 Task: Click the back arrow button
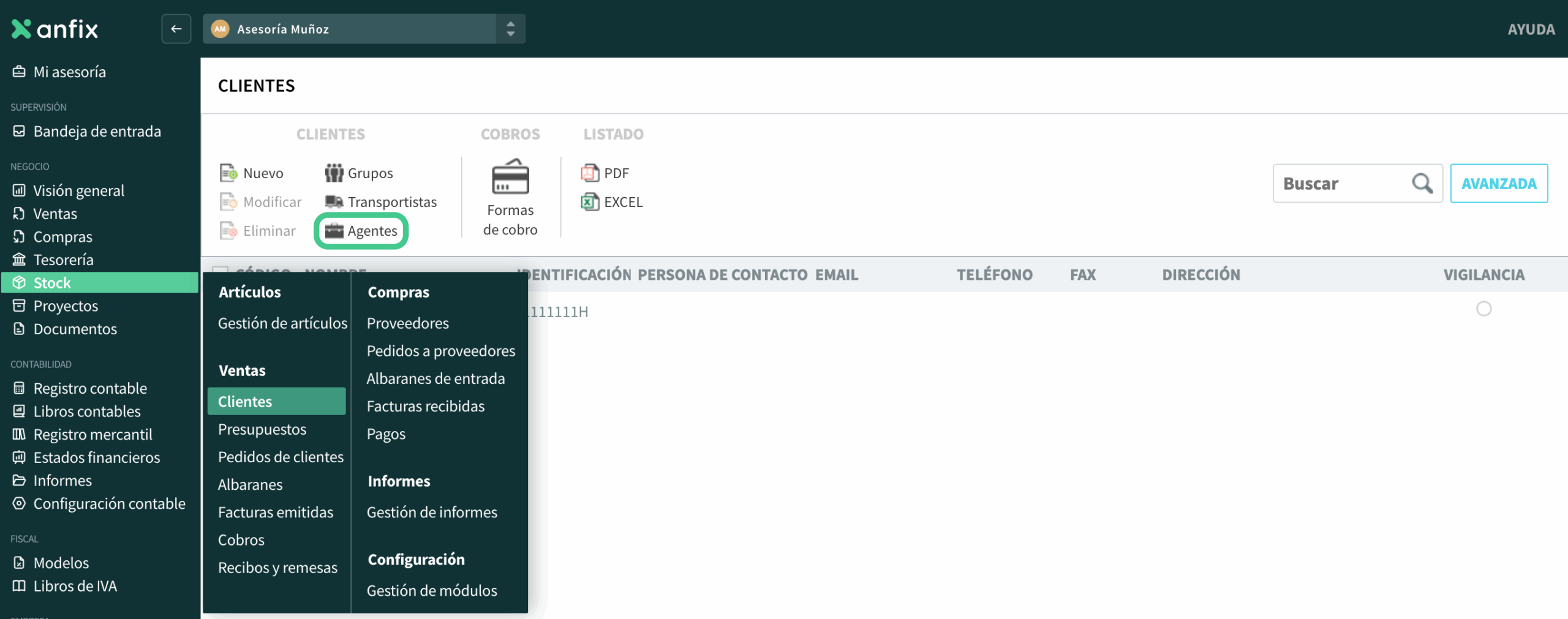(x=176, y=29)
